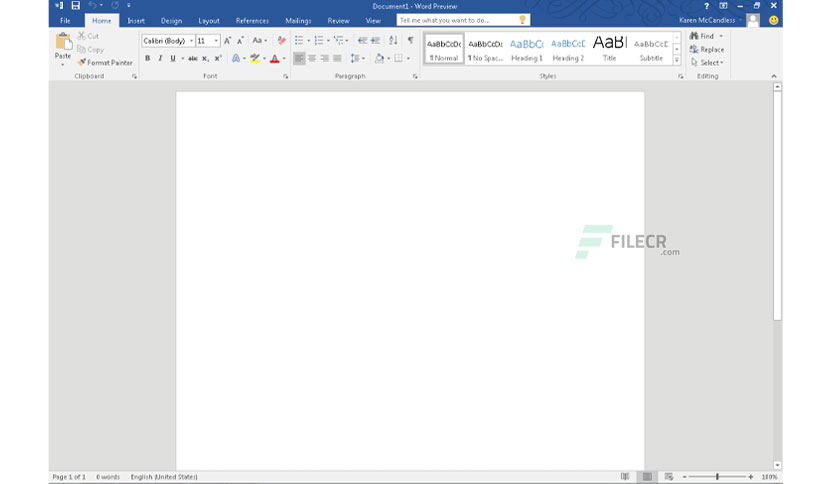Toggle Justify alignment
The height and width of the screenshot is (484, 836).
tap(337, 59)
